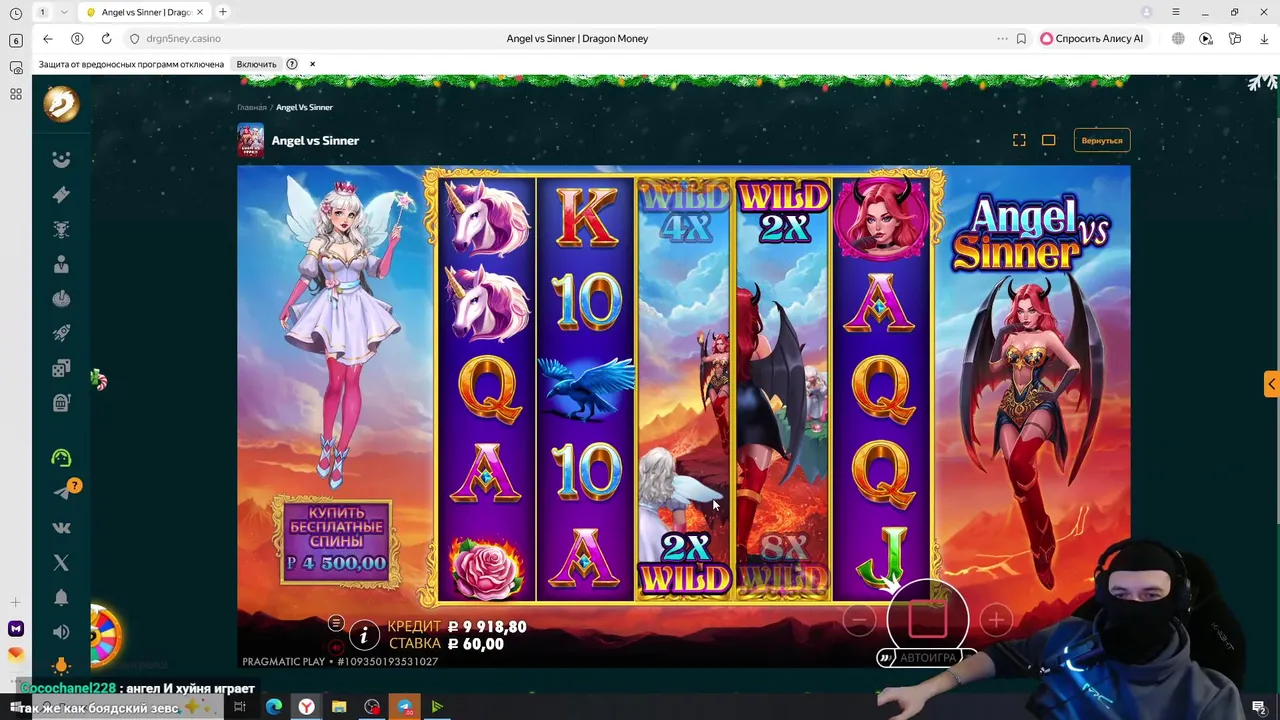1280x720 pixels.
Task: Toggle the slot game sound button
Action: point(336,647)
